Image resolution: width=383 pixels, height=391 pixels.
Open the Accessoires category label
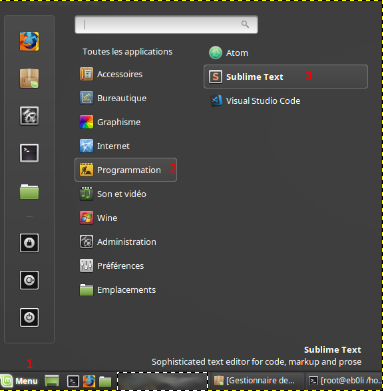click(120, 74)
